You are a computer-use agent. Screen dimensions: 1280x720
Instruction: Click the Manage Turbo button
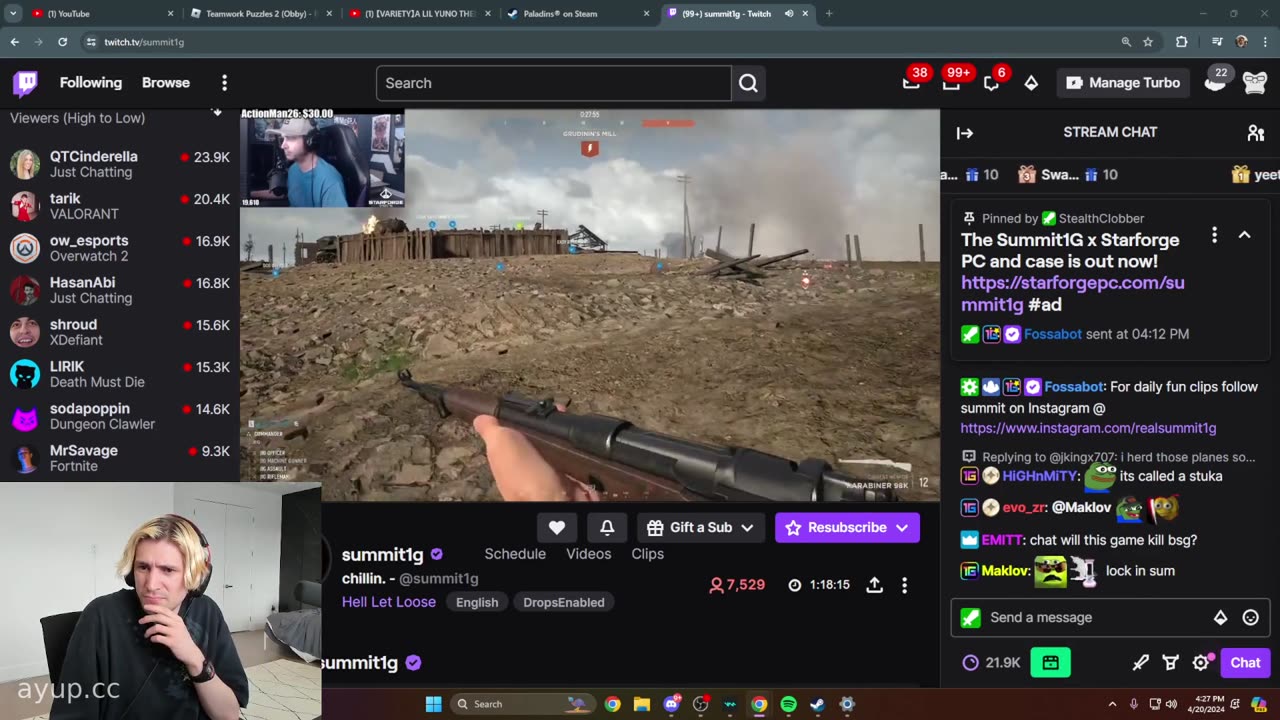[x=1123, y=83]
